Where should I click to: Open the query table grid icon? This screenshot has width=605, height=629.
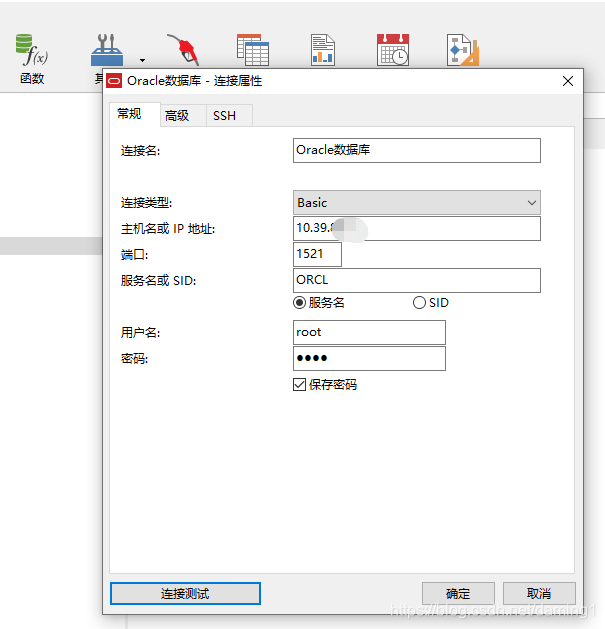coord(253,50)
